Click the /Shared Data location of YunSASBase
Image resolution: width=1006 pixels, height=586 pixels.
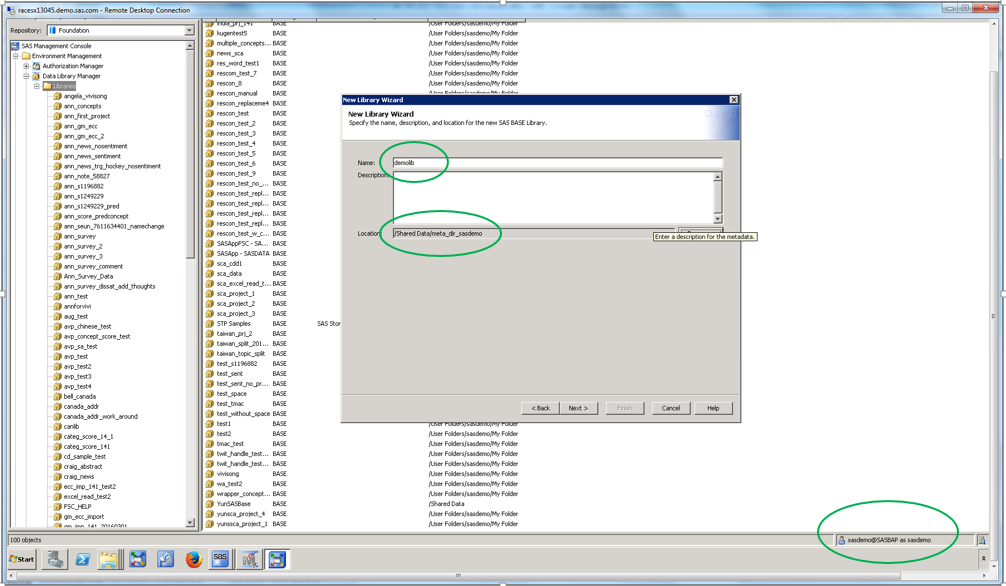[x=447, y=504]
